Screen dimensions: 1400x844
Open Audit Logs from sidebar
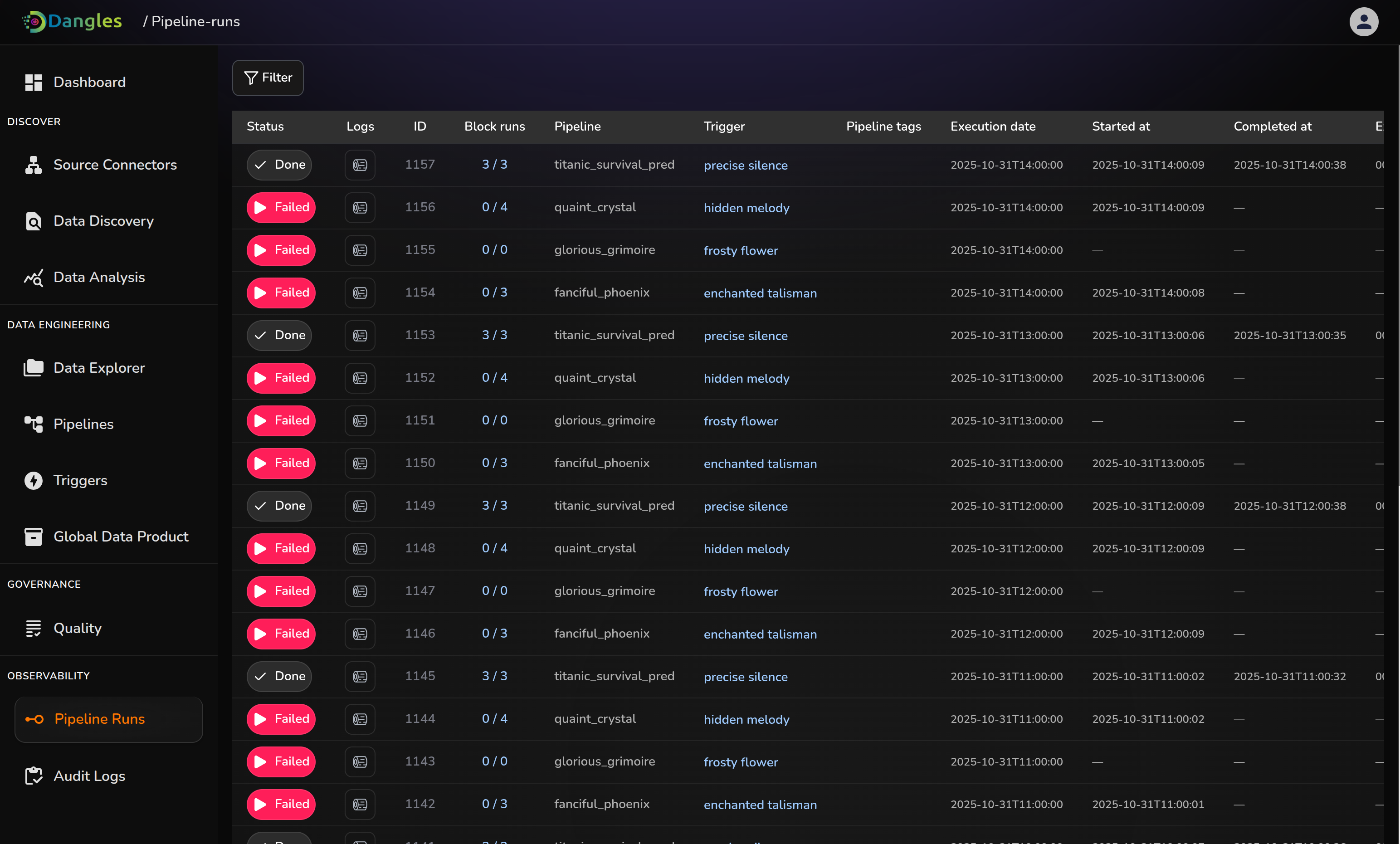click(x=89, y=776)
